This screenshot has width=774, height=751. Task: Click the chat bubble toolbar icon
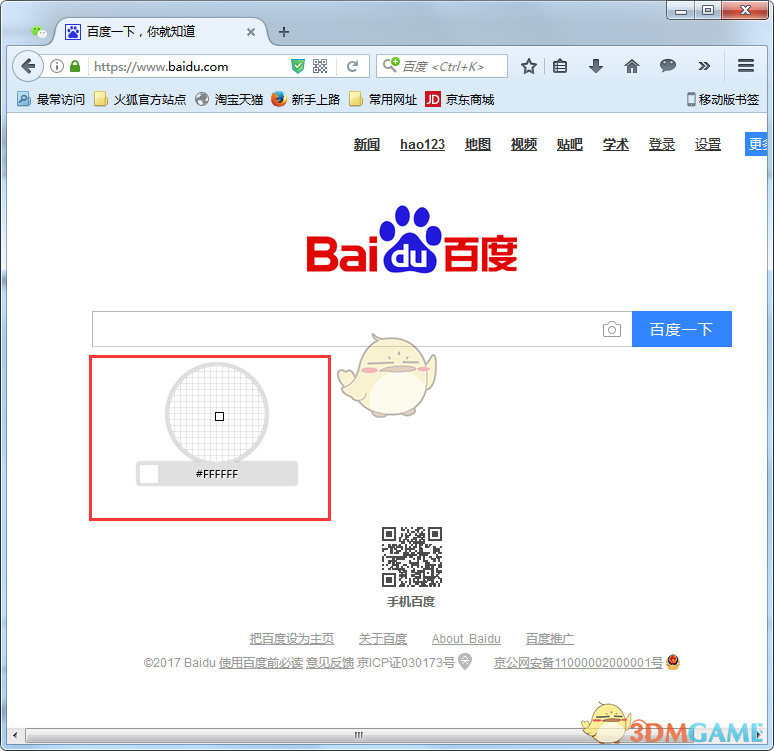pos(668,66)
